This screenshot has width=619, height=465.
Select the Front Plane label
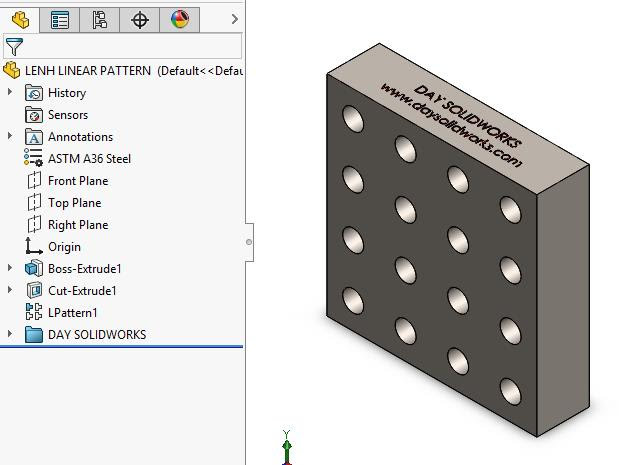click(78, 181)
